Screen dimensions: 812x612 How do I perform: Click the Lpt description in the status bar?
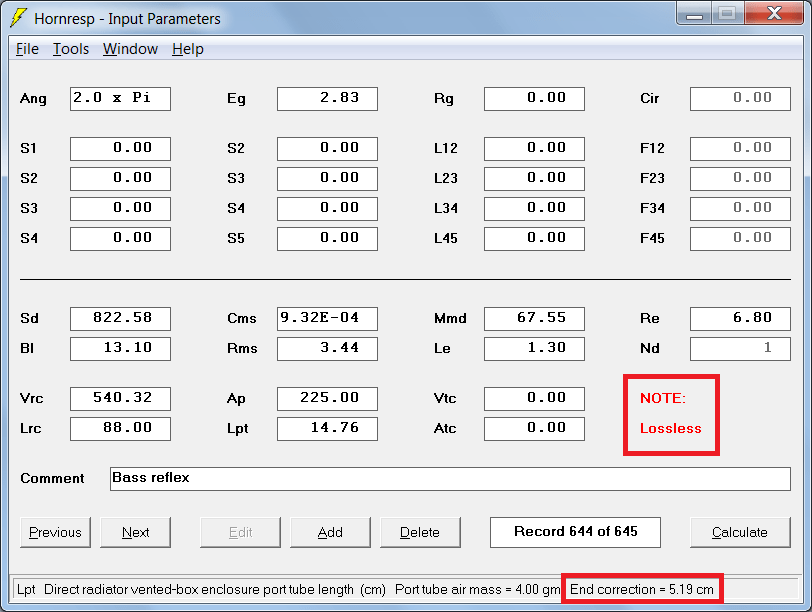(201, 589)
